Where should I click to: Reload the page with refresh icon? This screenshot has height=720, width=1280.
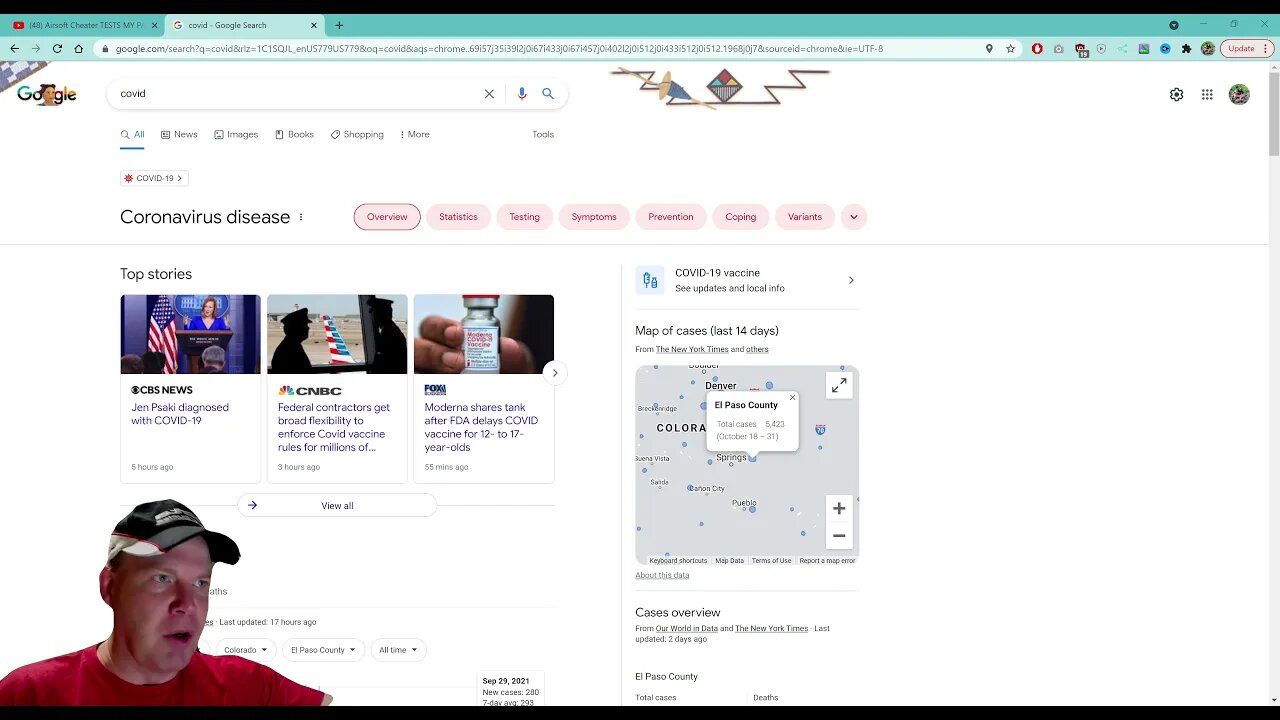tap(57, 48)
